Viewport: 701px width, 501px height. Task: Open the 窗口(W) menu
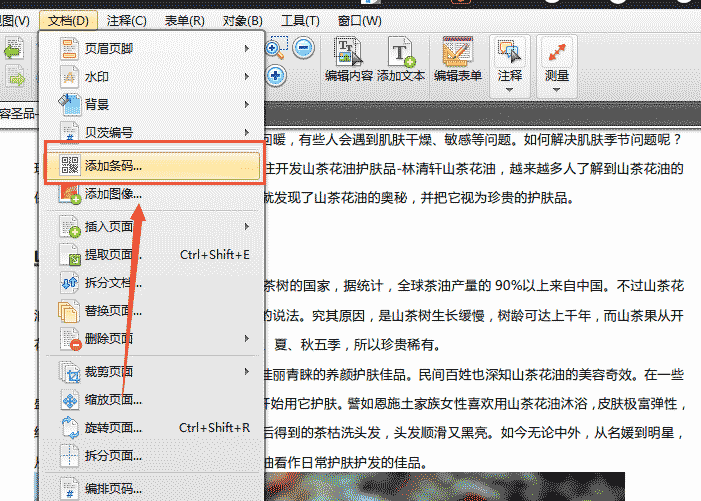pyautogui.click(x=359, y=21)
